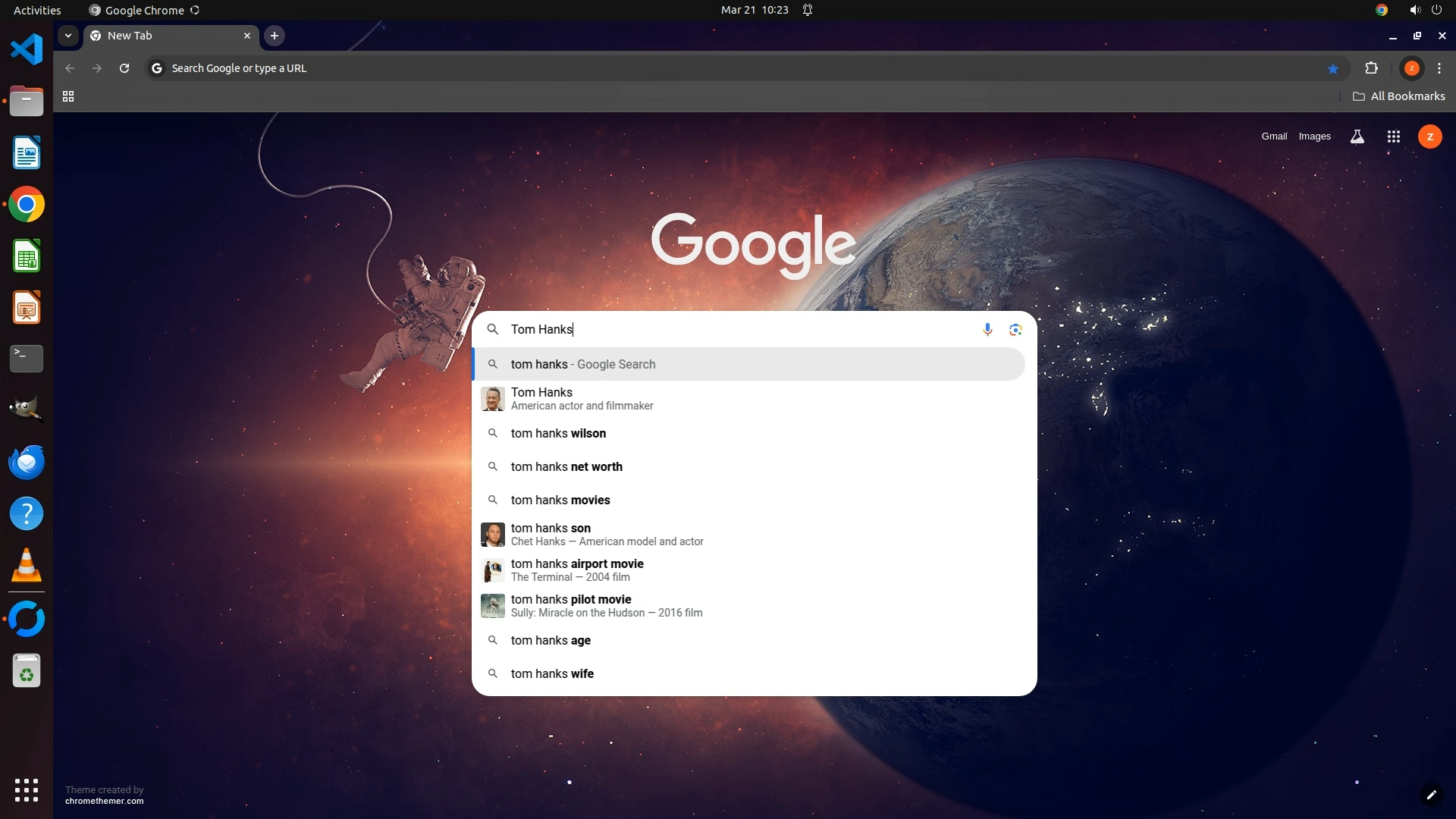The image size is (1456, 819).
Task: Click the Tom Hanks actor thumbnail suggestion
Action: 493,398
